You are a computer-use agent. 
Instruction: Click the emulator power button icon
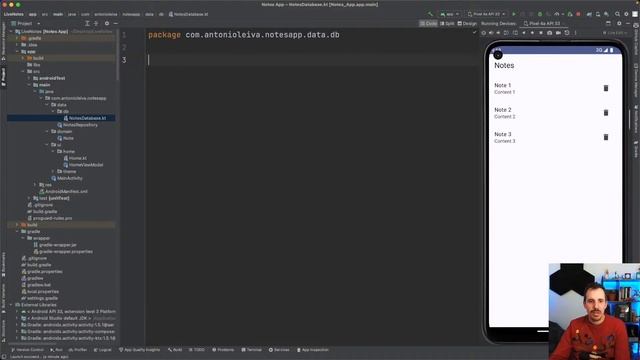click(484, 33)
